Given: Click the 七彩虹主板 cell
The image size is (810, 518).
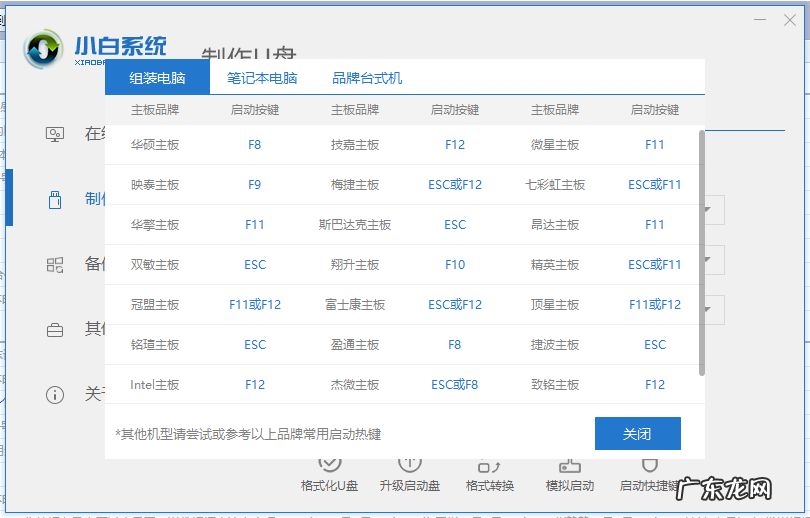Looking at the screenshot, I should click(x=555, y=185).
